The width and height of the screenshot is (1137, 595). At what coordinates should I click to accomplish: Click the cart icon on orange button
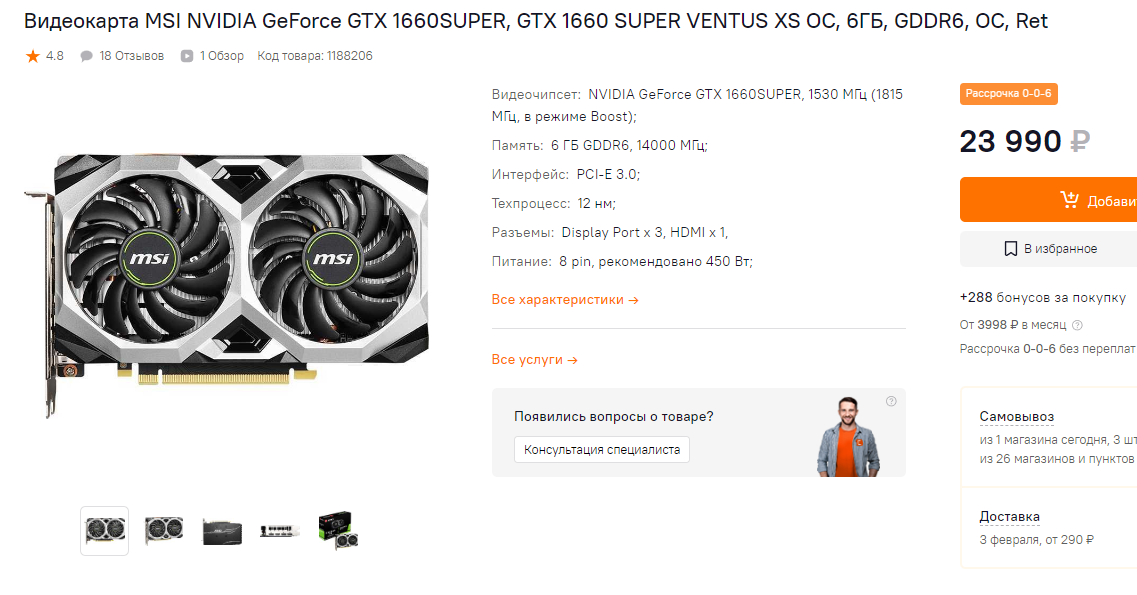1070,199
